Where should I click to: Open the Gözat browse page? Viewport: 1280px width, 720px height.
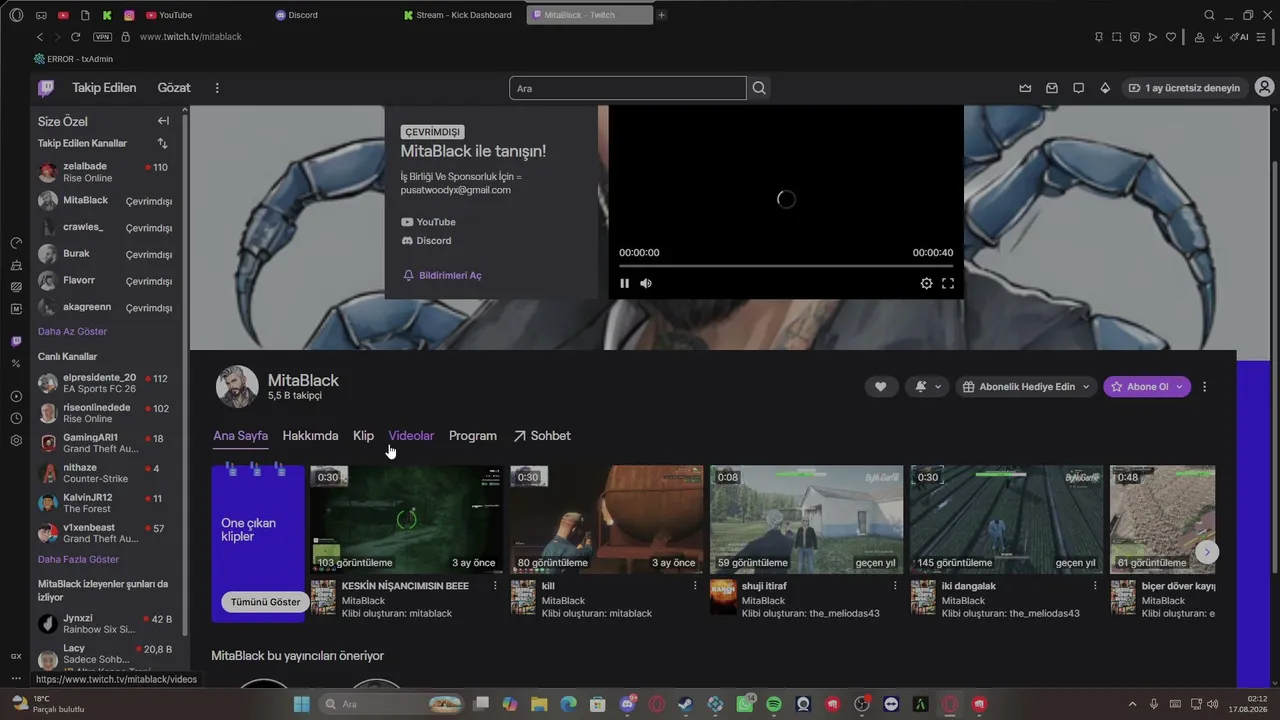click(174, 88)
